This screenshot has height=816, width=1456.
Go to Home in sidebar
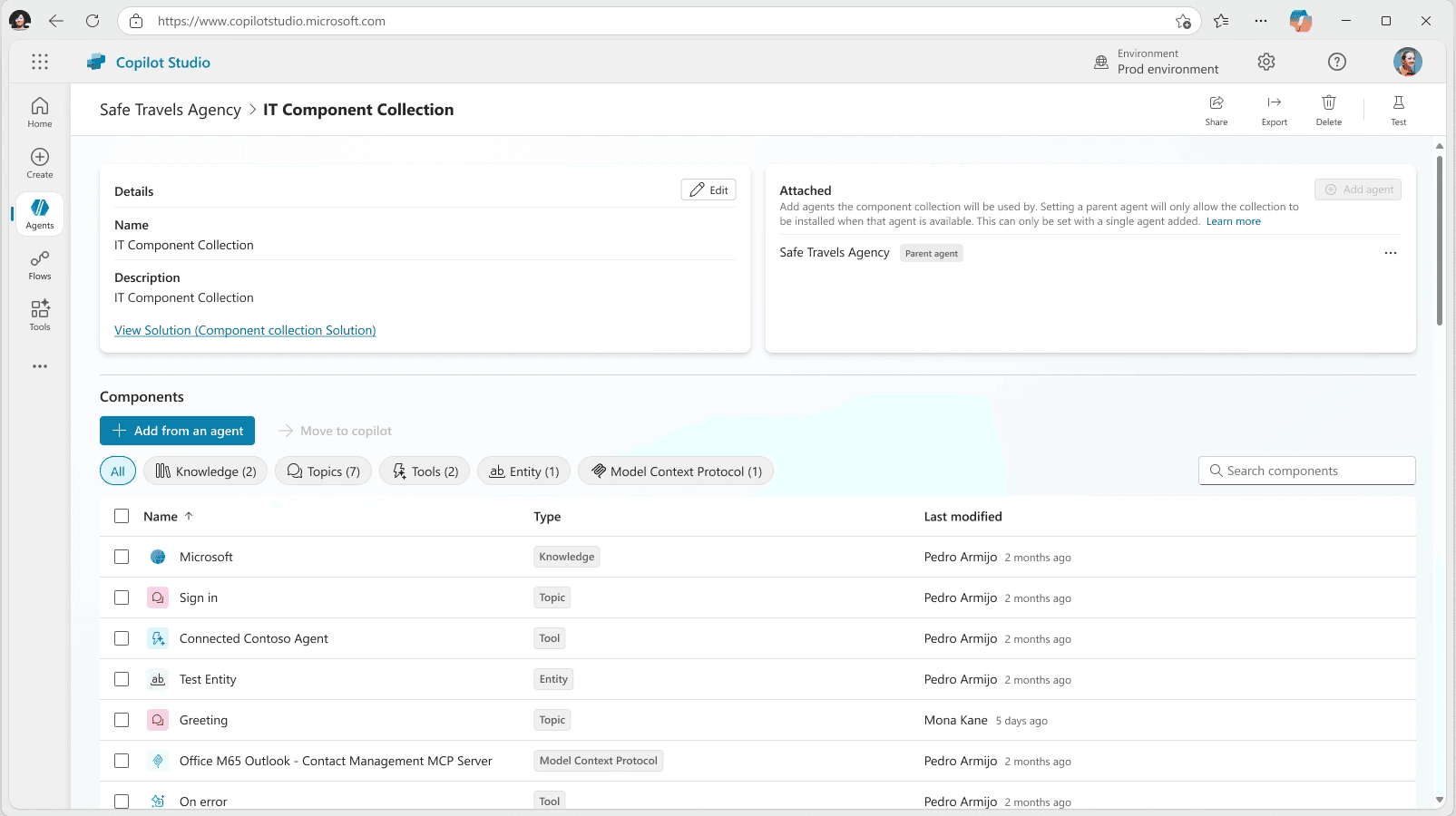pyautogui.click(x=40, y=112)
